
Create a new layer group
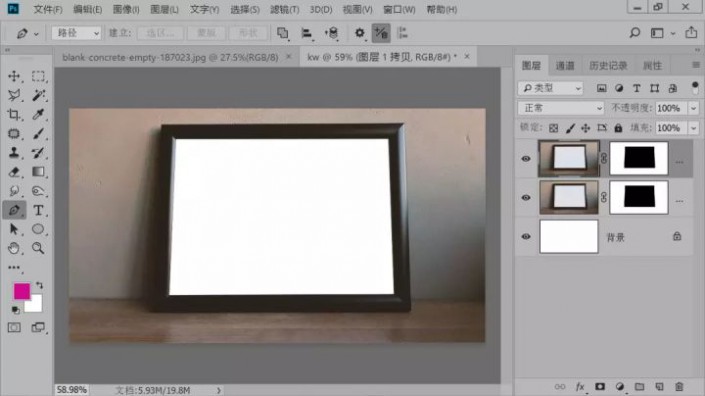click(639, 387)
